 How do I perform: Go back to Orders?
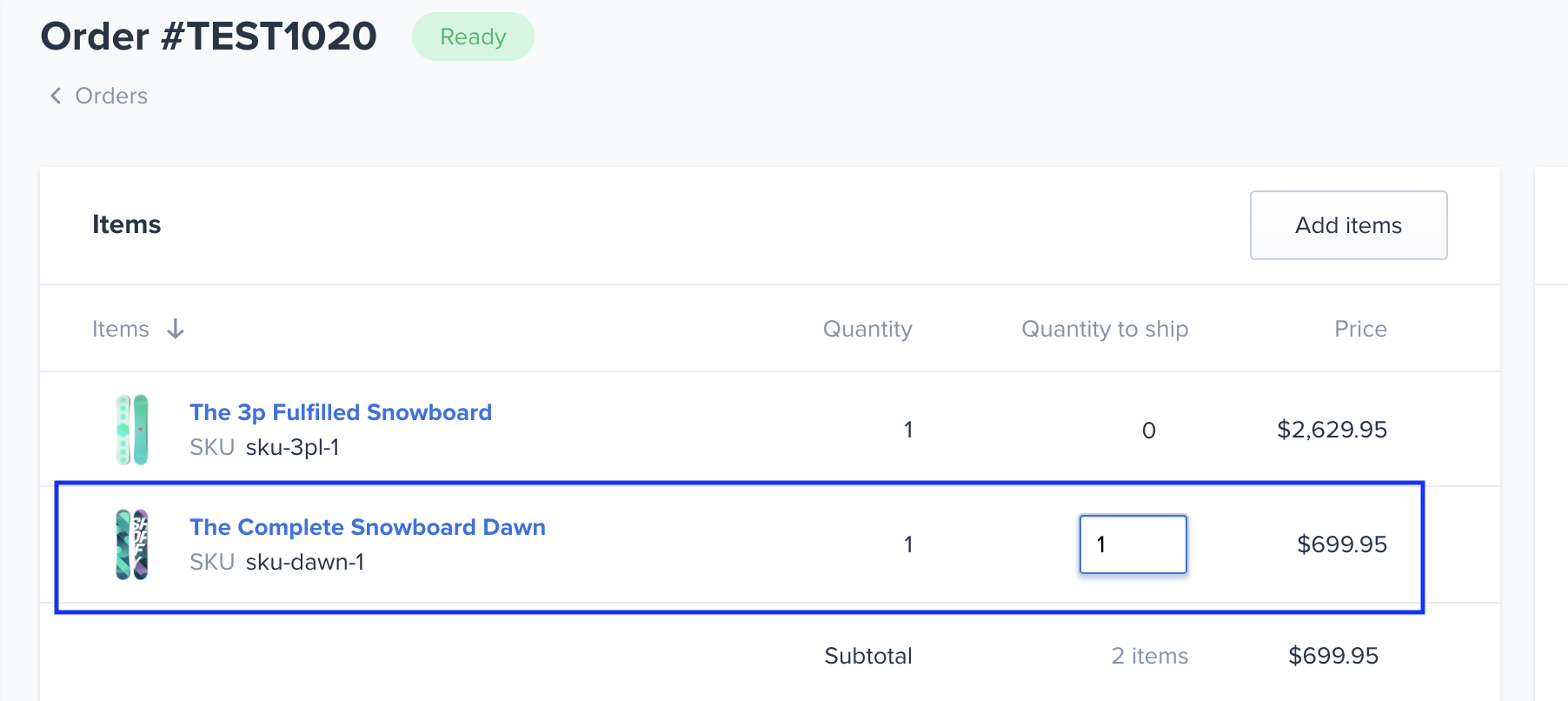pos(111,96)
